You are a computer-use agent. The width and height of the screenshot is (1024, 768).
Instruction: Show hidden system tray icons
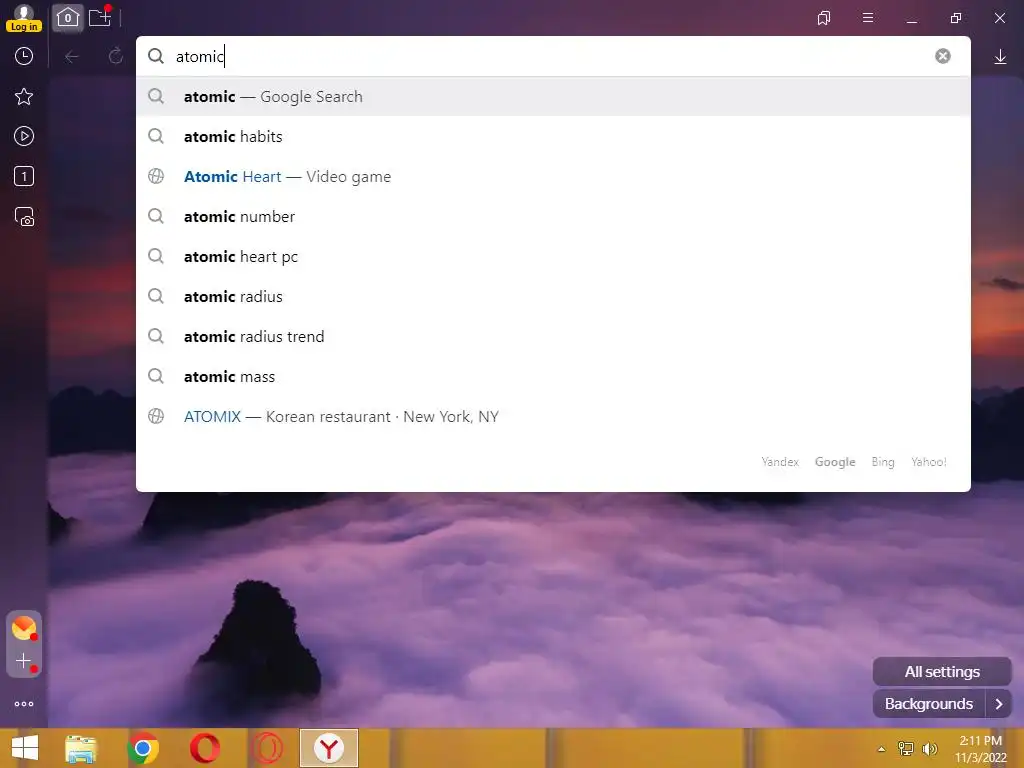882,749
